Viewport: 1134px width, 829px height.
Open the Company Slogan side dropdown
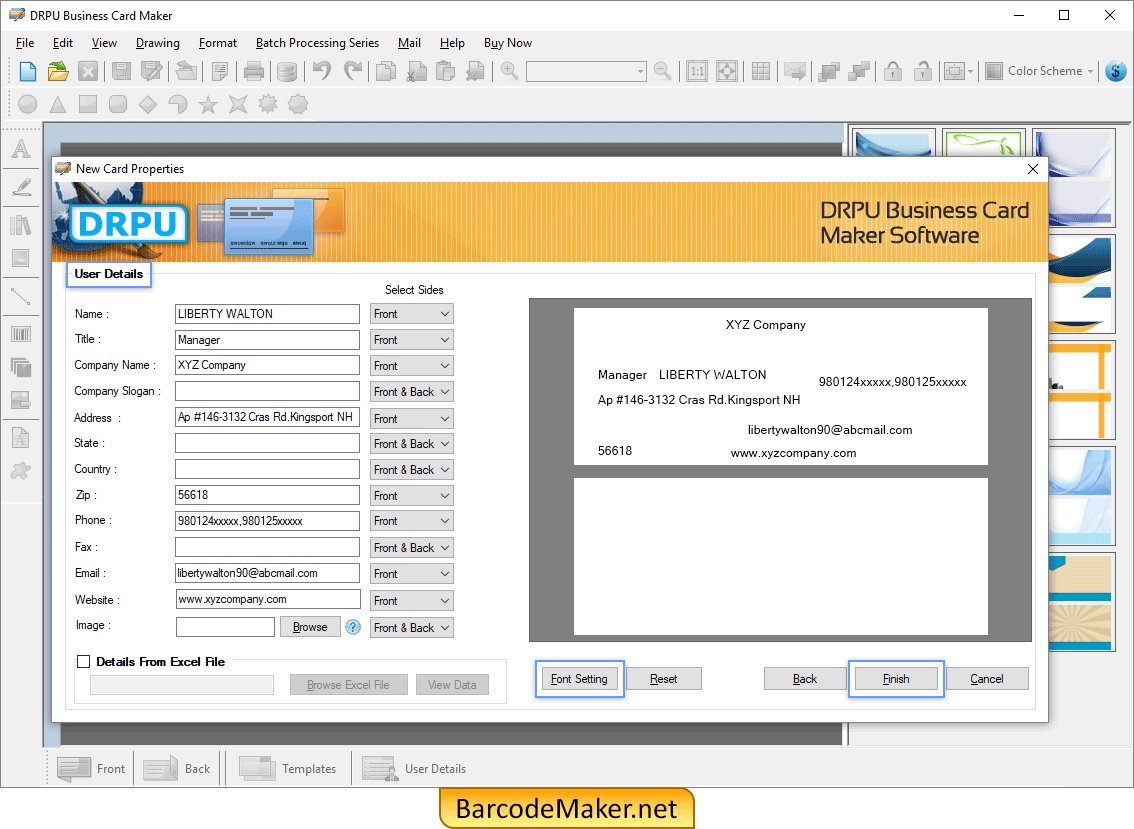click(412, 392)
